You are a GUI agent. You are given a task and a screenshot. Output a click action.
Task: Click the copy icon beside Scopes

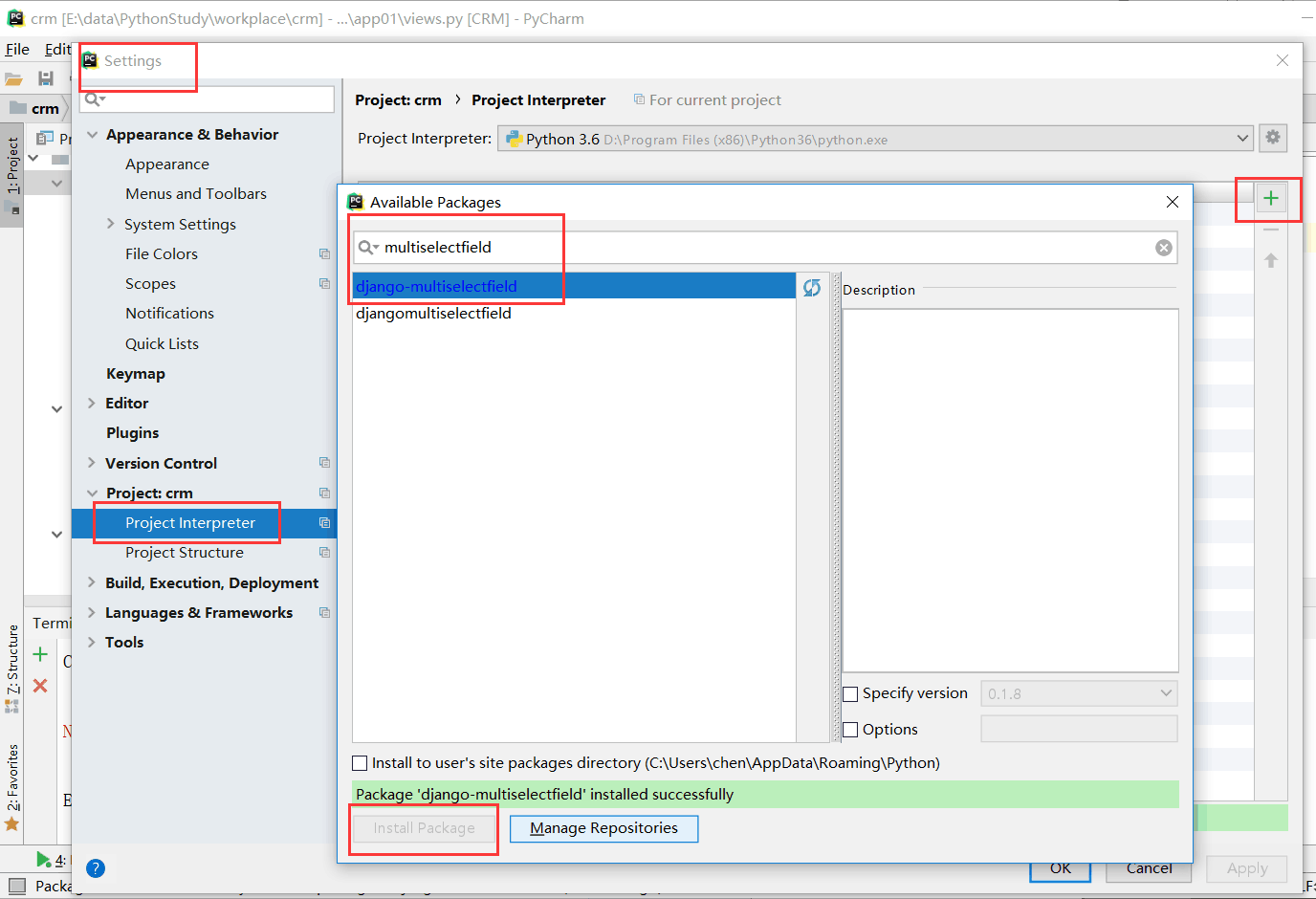tap(324, 284)
